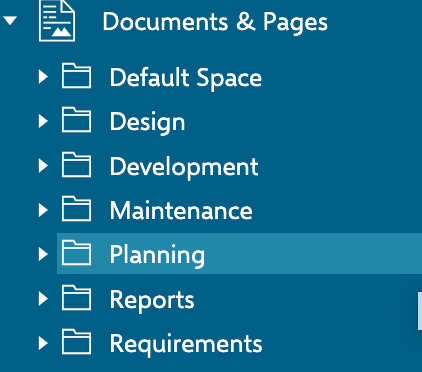The height and width of the screenshot is (372, 422).
Task: Select the Requirements label
Action: pyautogui.click(x=186, y=344)
